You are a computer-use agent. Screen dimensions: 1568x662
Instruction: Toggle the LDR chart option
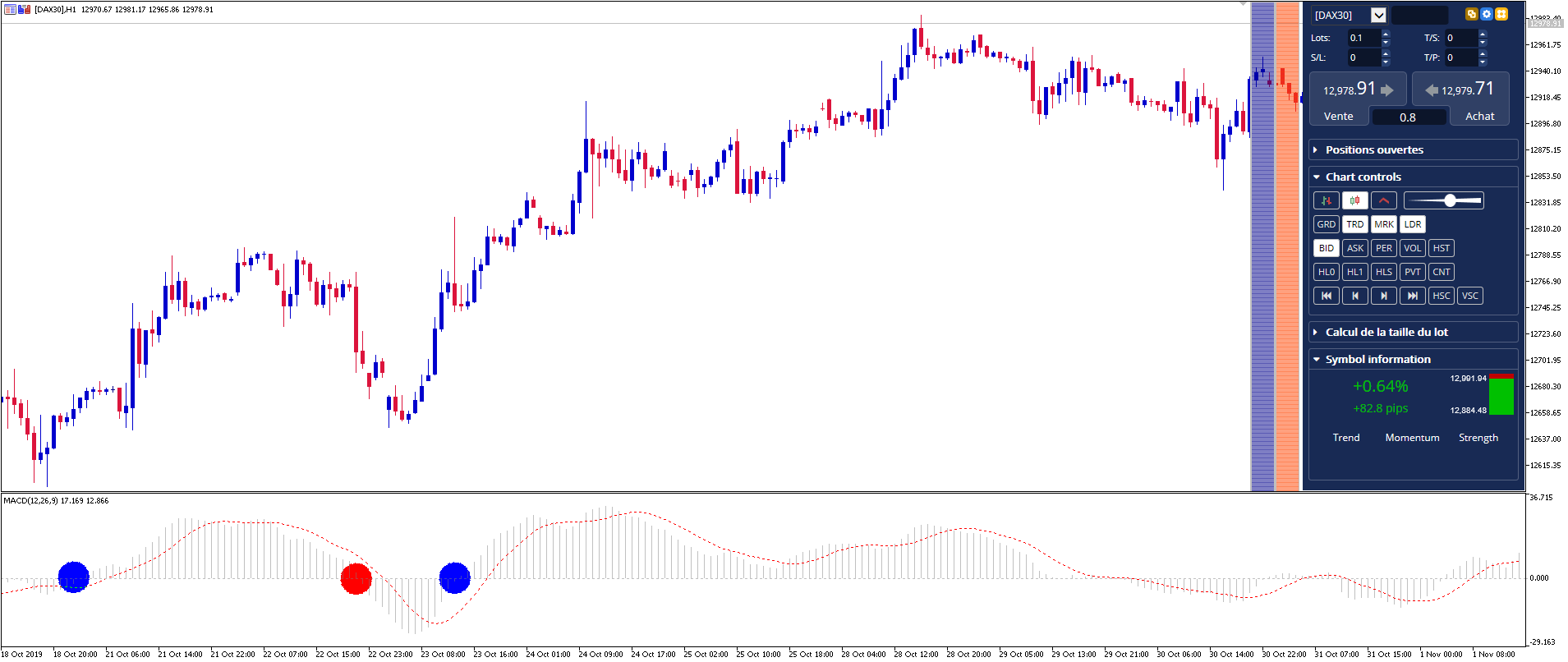click(x=1413, y=224)
